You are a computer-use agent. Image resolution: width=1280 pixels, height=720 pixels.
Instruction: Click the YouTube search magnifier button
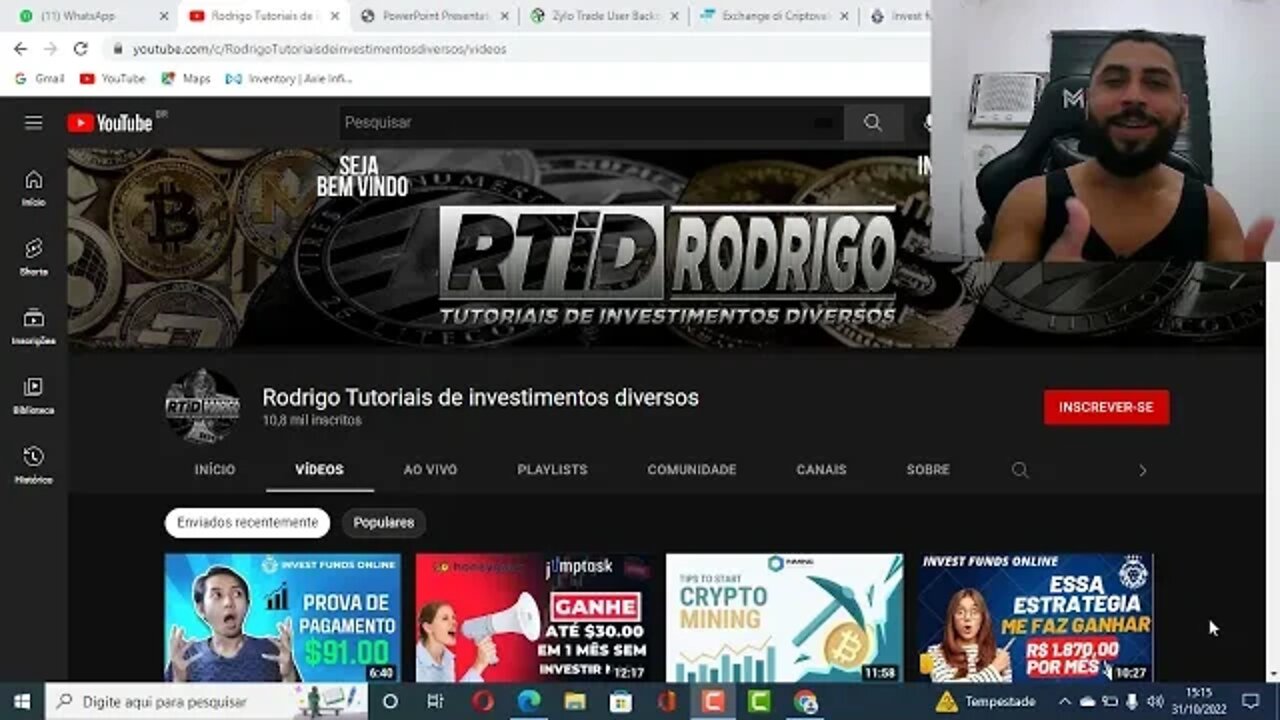pyautogui.click(x=873, y=122)
